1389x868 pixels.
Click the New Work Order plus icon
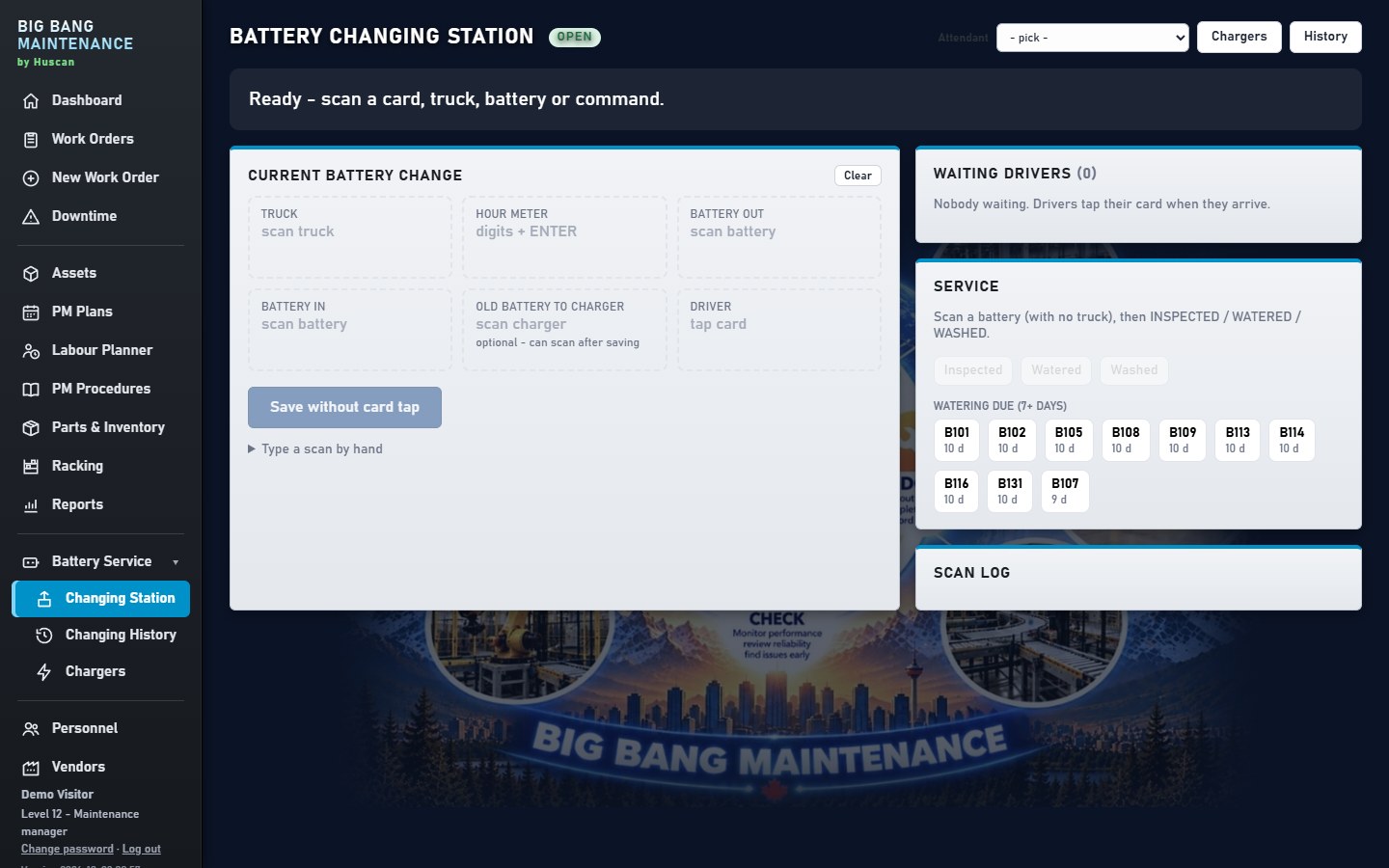31,177
